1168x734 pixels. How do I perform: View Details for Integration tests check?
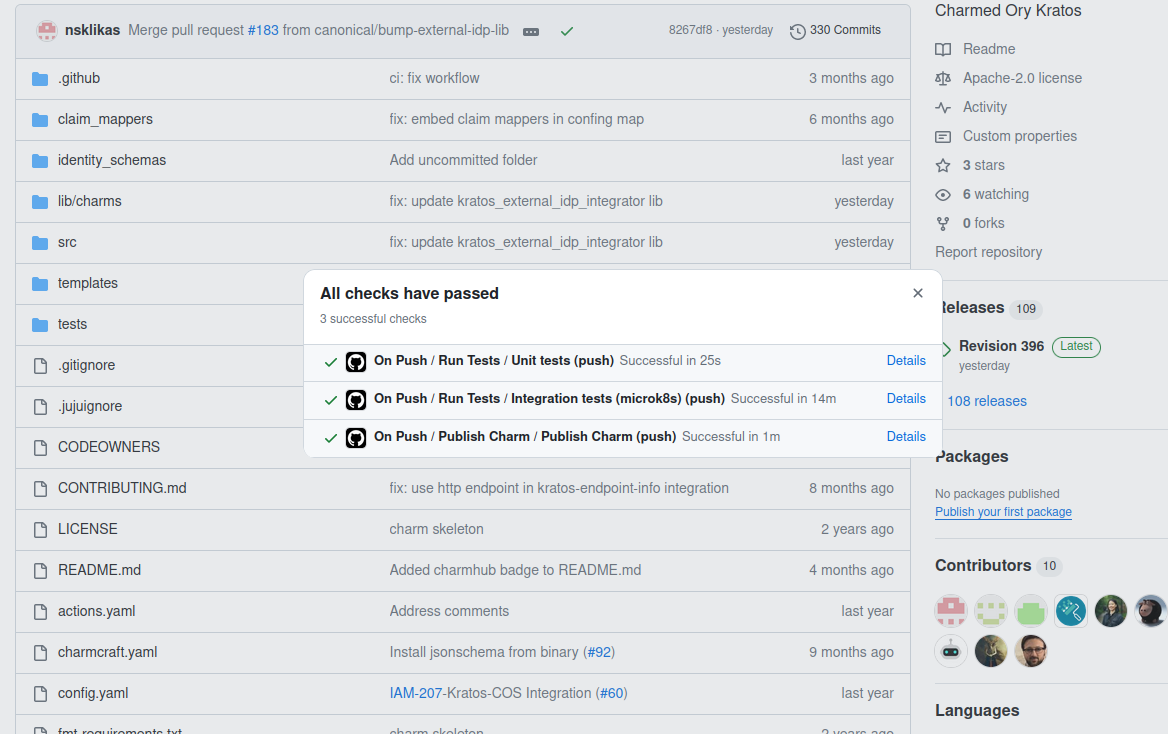pos(905,399)
